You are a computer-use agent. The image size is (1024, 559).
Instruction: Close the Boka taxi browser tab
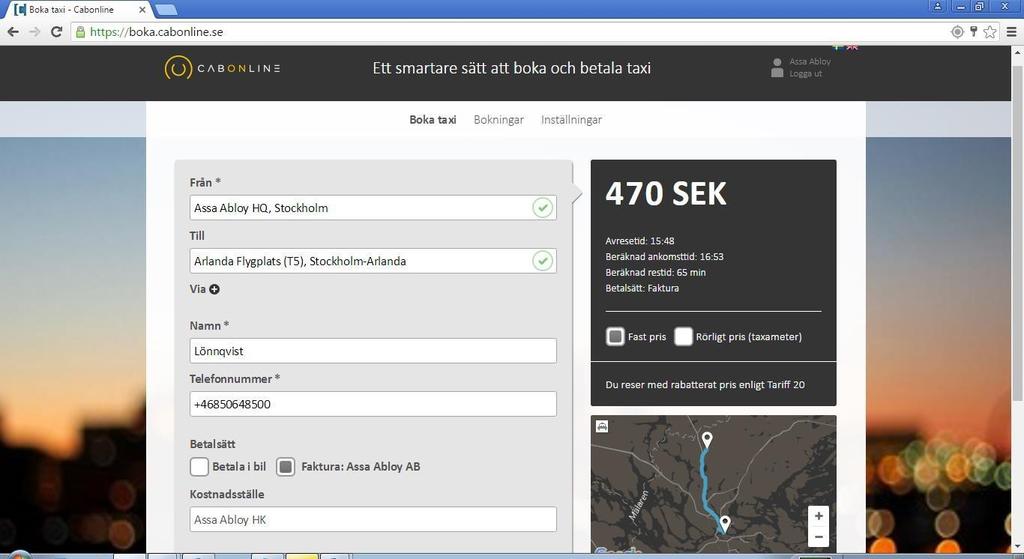click(x=142, y=9)
